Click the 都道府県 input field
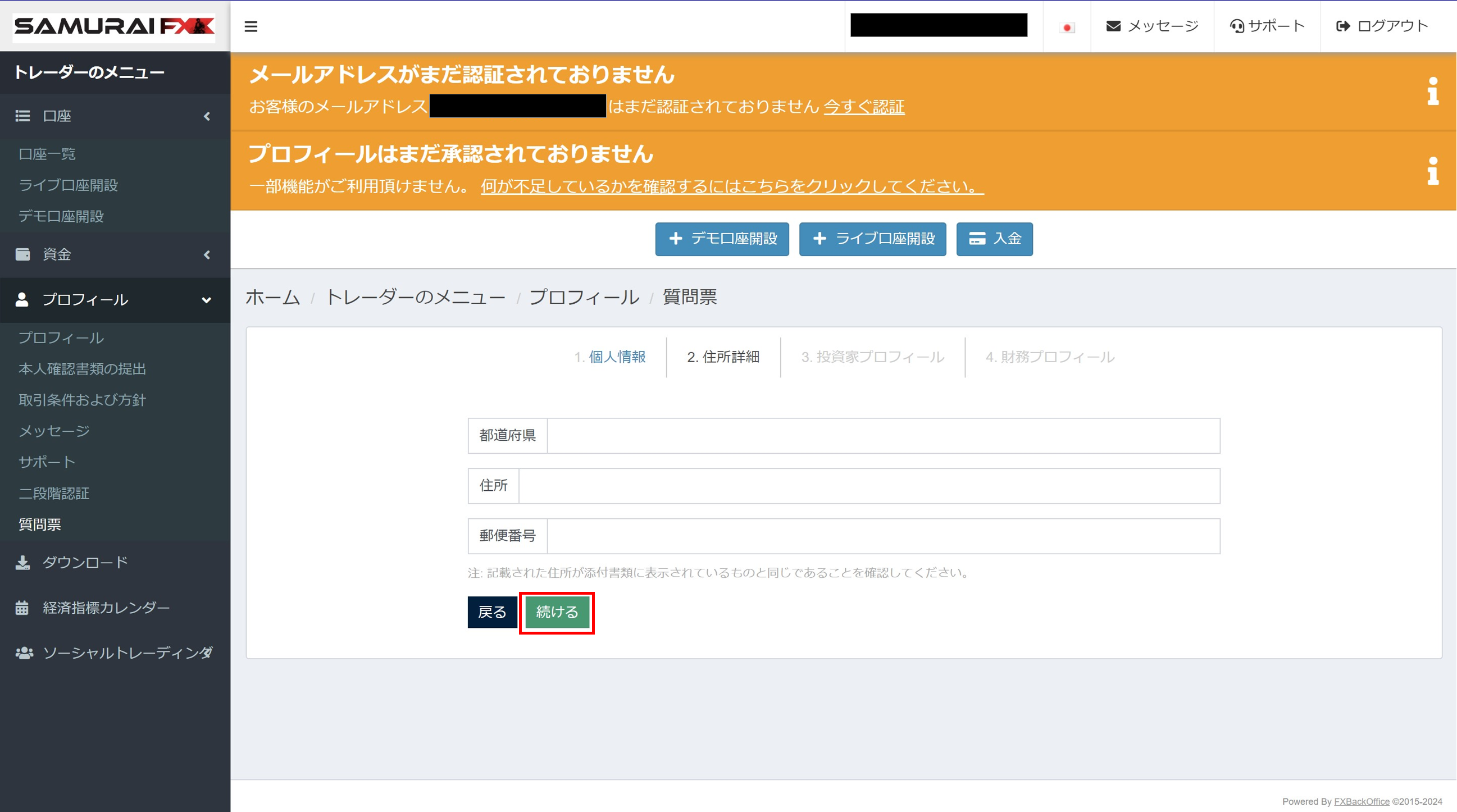1457x812 pixels. (883, 435)
